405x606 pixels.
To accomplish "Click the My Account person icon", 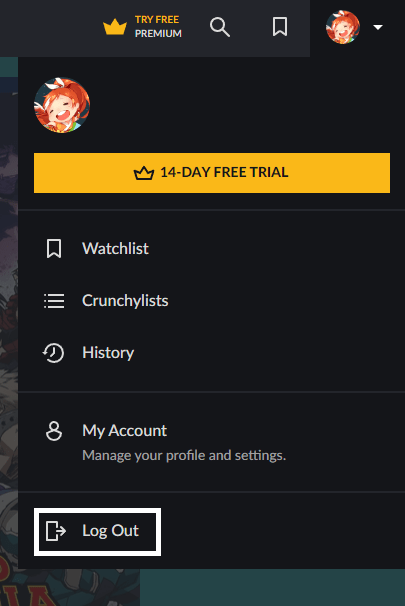I will pos(54,431).
